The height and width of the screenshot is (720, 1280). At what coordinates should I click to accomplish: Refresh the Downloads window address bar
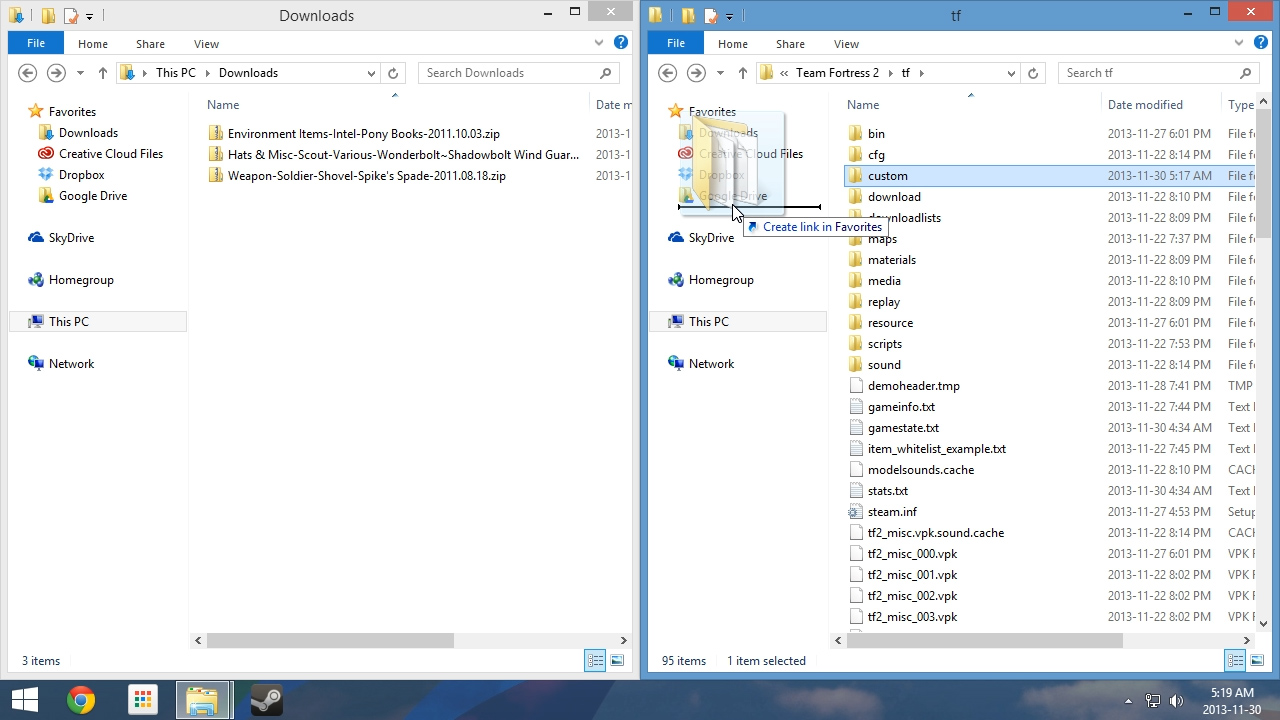[393, 73]
